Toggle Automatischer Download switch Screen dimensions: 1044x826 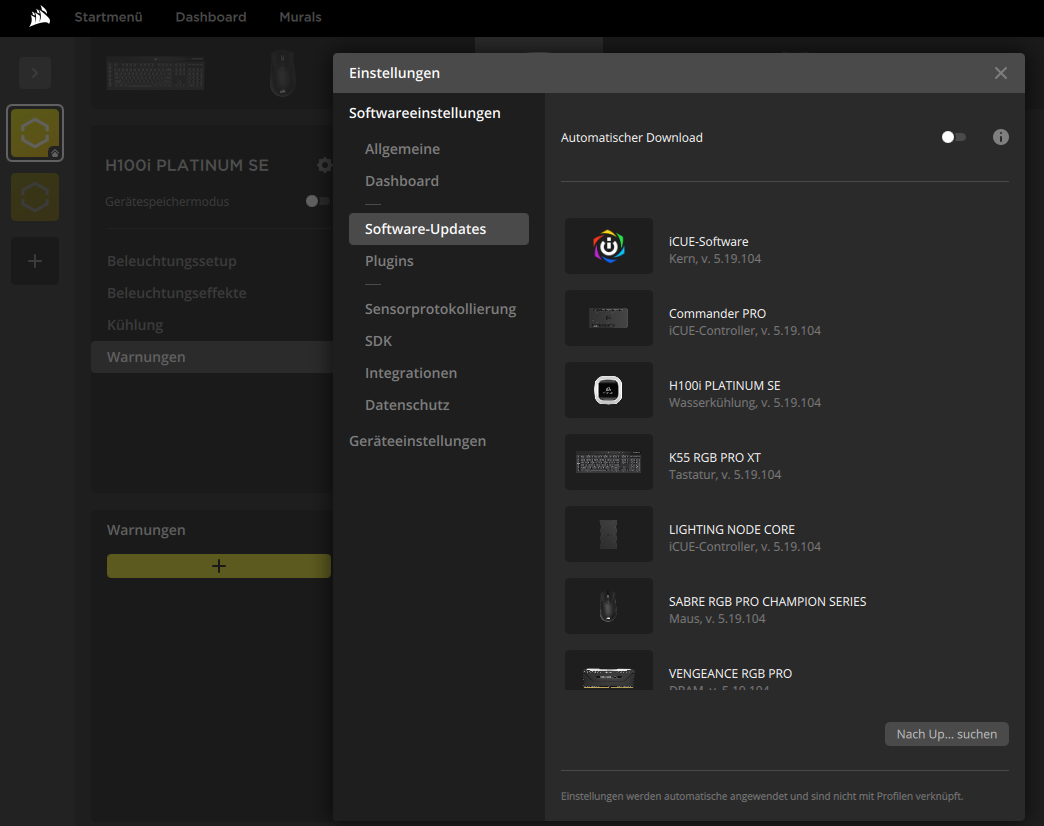[x=953, y=137]
